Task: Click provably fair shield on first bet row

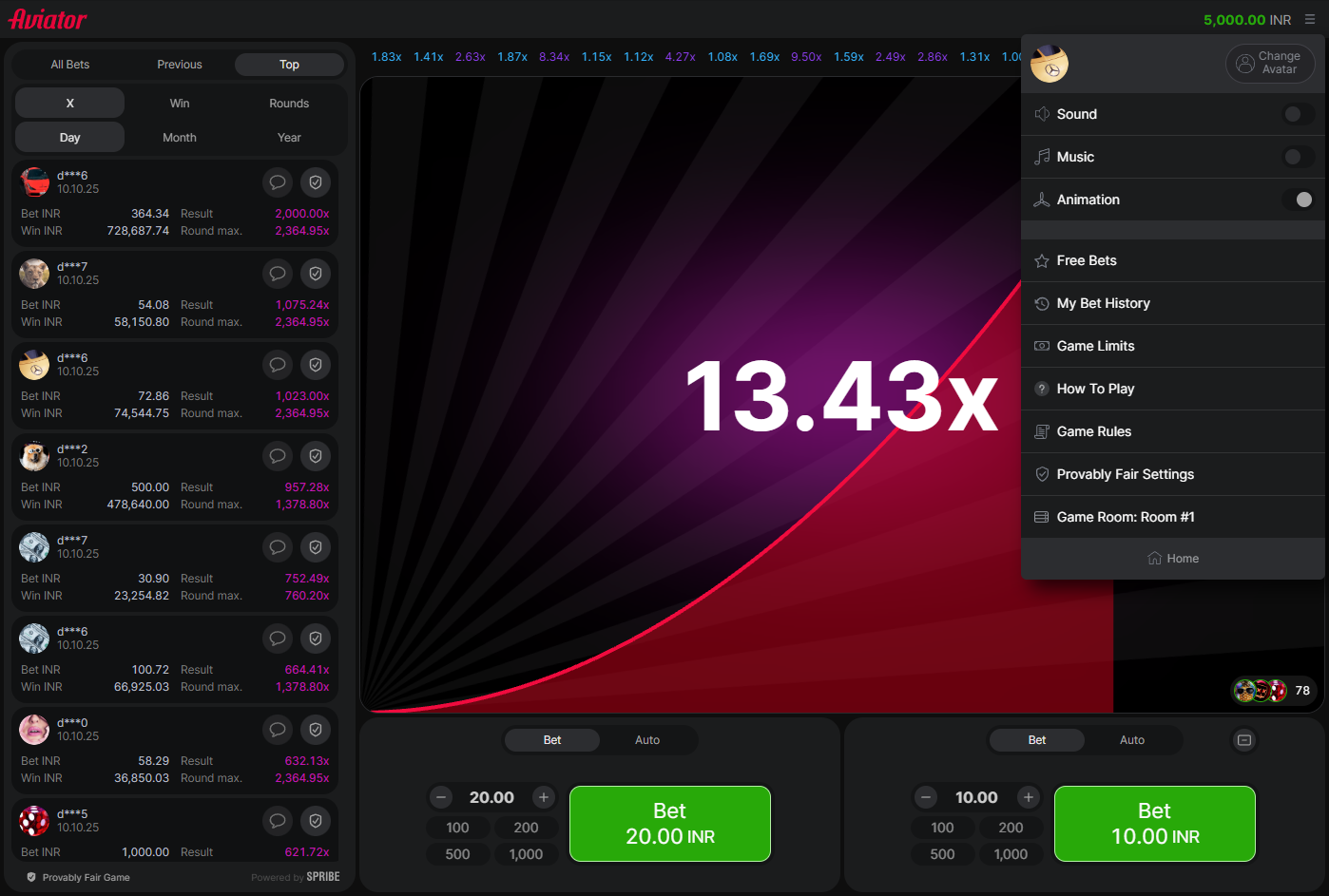Action: 316,182
